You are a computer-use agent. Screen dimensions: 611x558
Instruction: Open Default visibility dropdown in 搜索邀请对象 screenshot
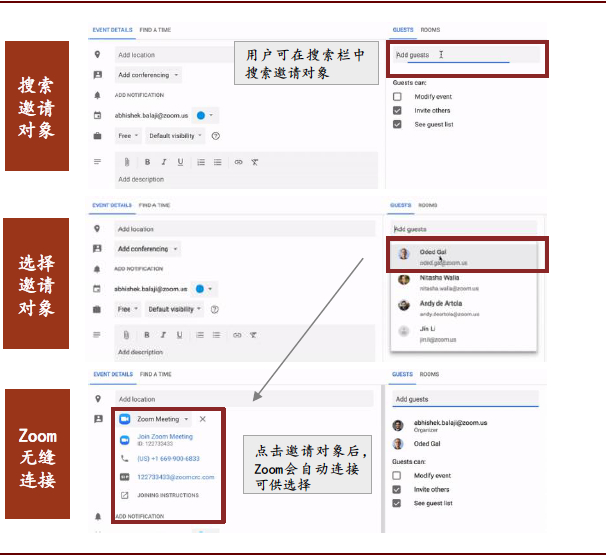(175, 136)
